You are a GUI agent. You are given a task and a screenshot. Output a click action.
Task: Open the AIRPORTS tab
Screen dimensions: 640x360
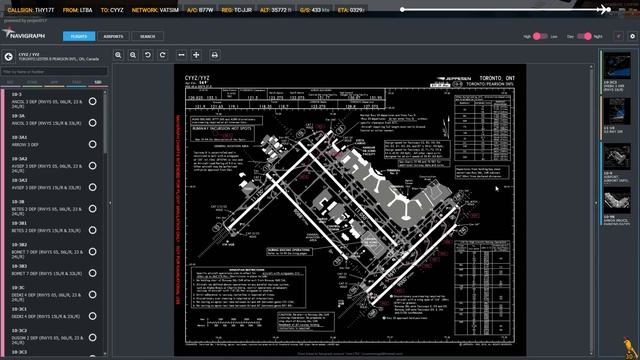[x=113, y=36]
